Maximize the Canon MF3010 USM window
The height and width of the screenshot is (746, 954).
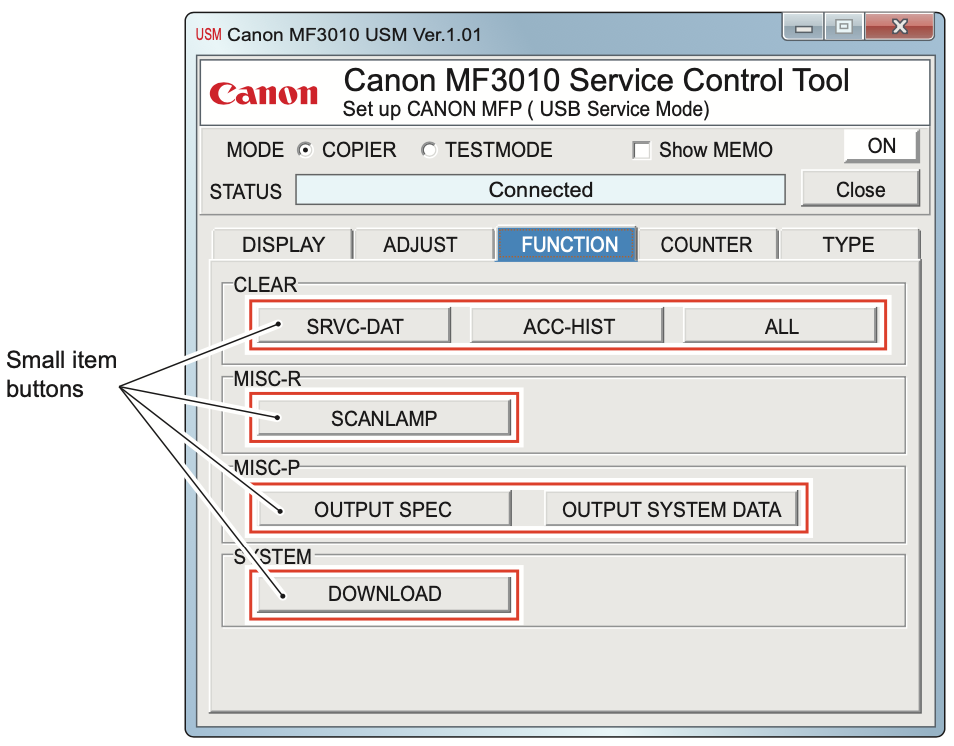(844, 27)
